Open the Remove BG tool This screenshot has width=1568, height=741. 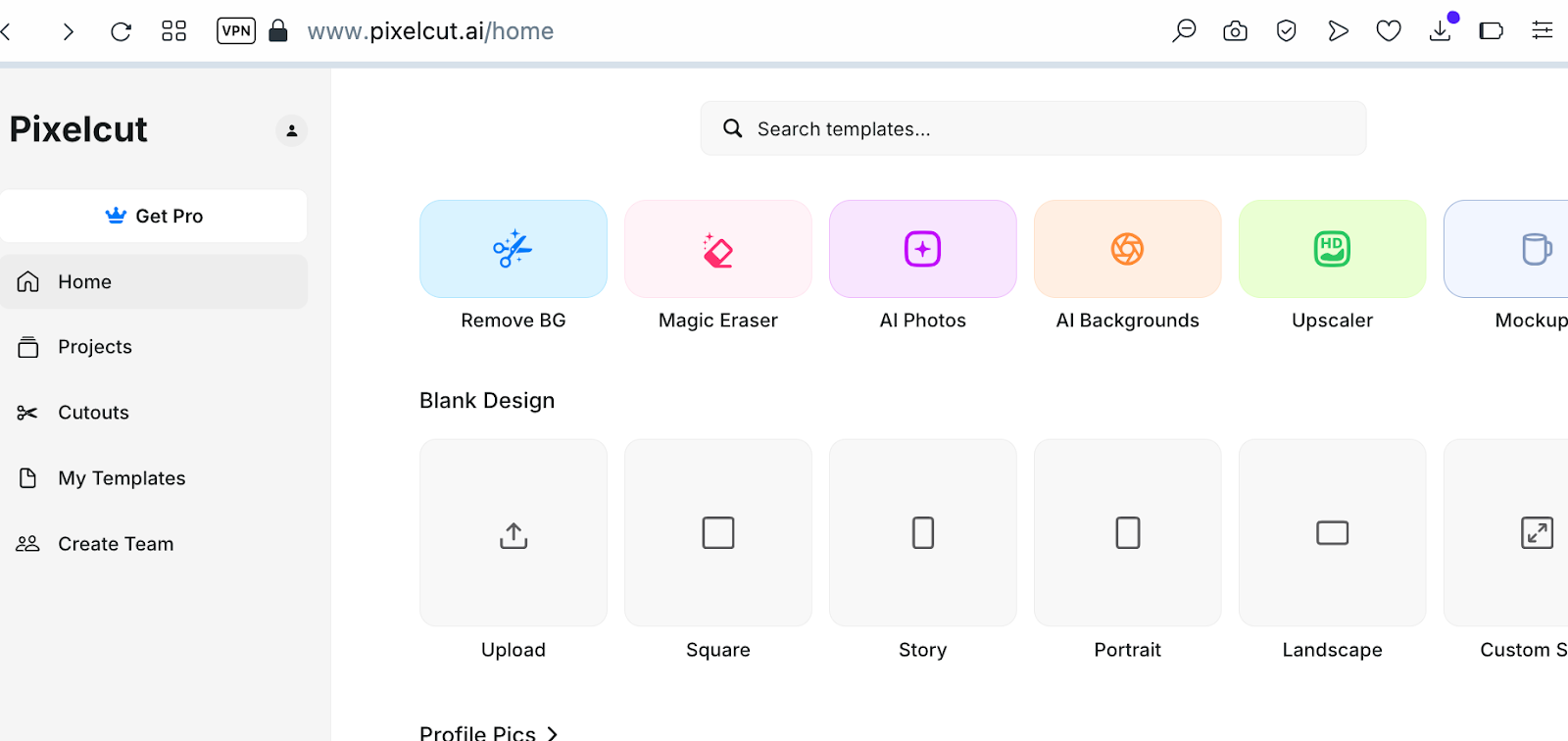pyautogui.click(x=514, y=249)
